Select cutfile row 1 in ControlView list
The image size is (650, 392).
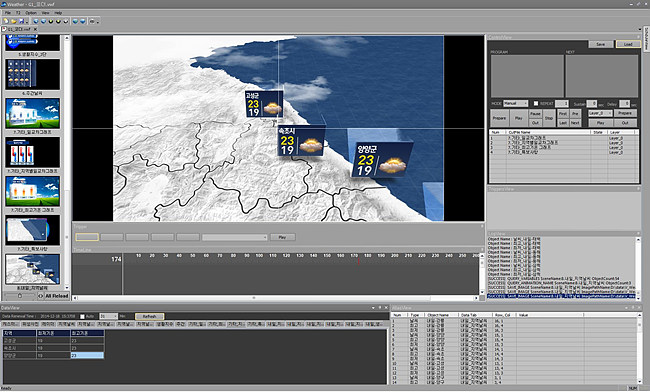click(x=564, y=138)
